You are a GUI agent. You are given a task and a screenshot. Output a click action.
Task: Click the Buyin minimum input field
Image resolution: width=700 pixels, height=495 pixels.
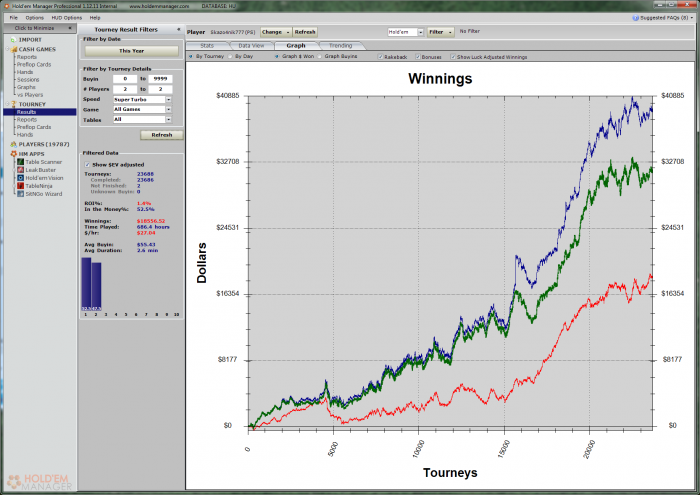pos(125,79)
